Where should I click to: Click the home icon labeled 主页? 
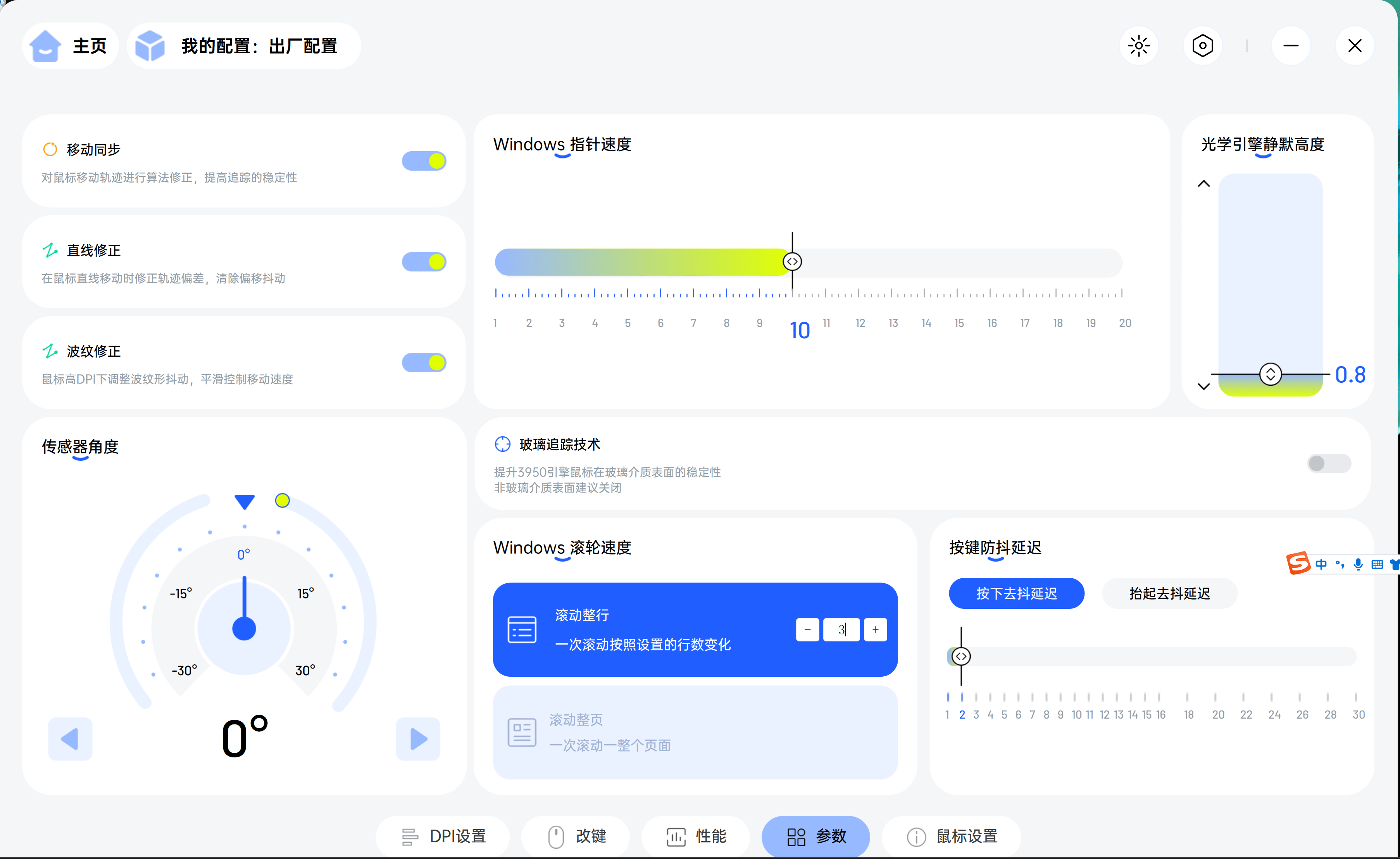(x=45, y=46)
